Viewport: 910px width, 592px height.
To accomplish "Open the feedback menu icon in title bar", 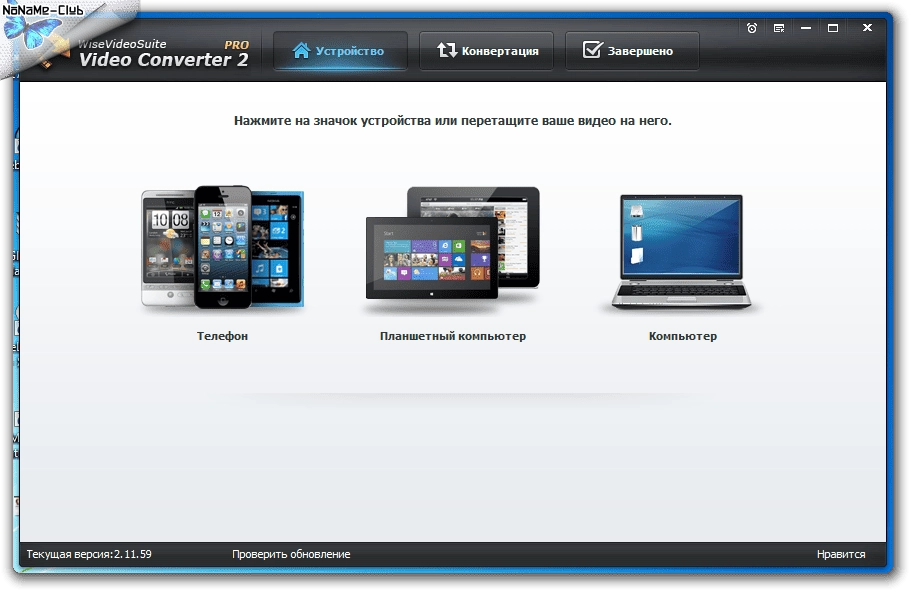I will tap(779, 28).
